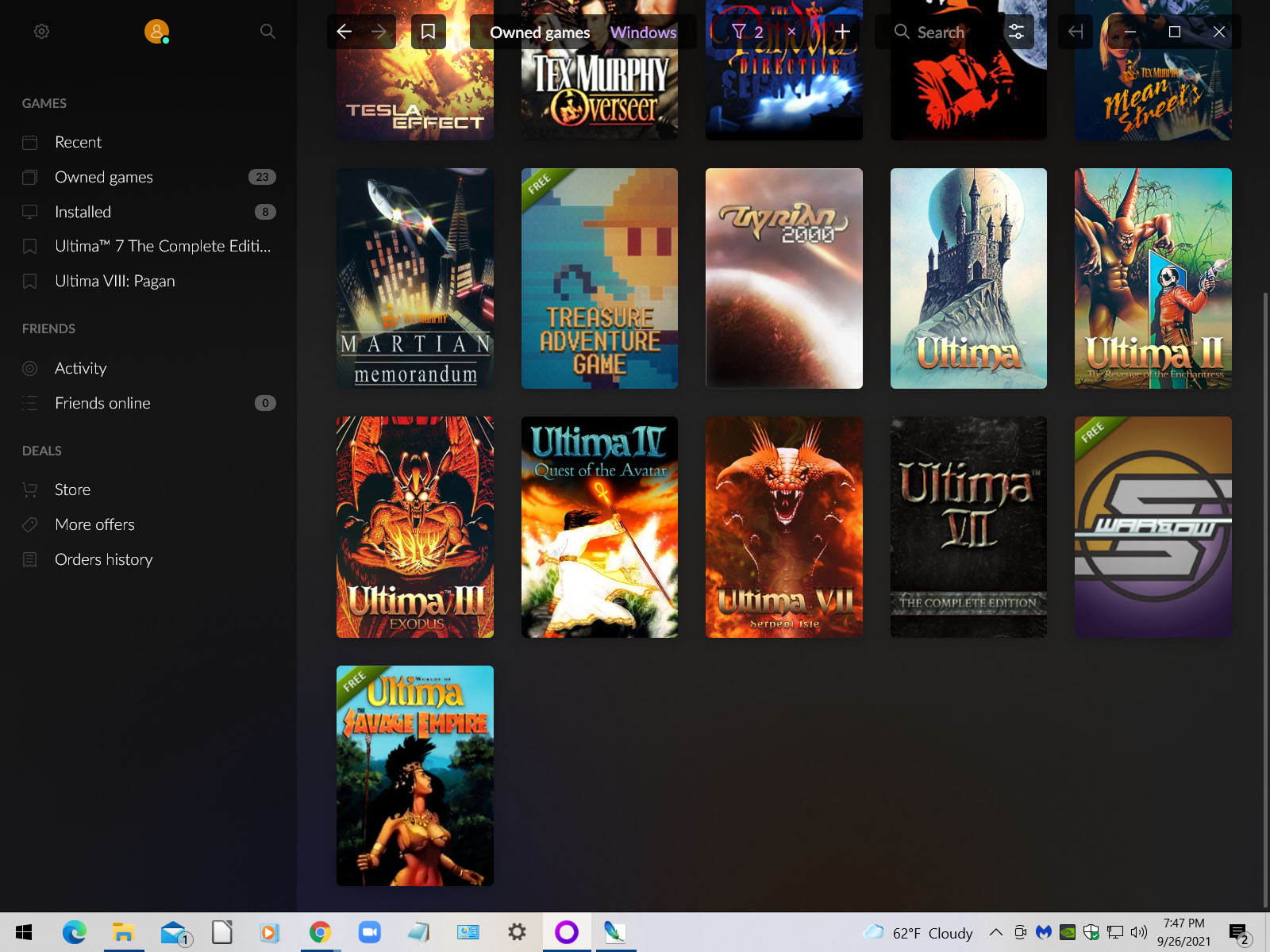This screenshot has height=952, width=1270.
Task: Click the Installed monitor icon
Action: pos(30,212)
